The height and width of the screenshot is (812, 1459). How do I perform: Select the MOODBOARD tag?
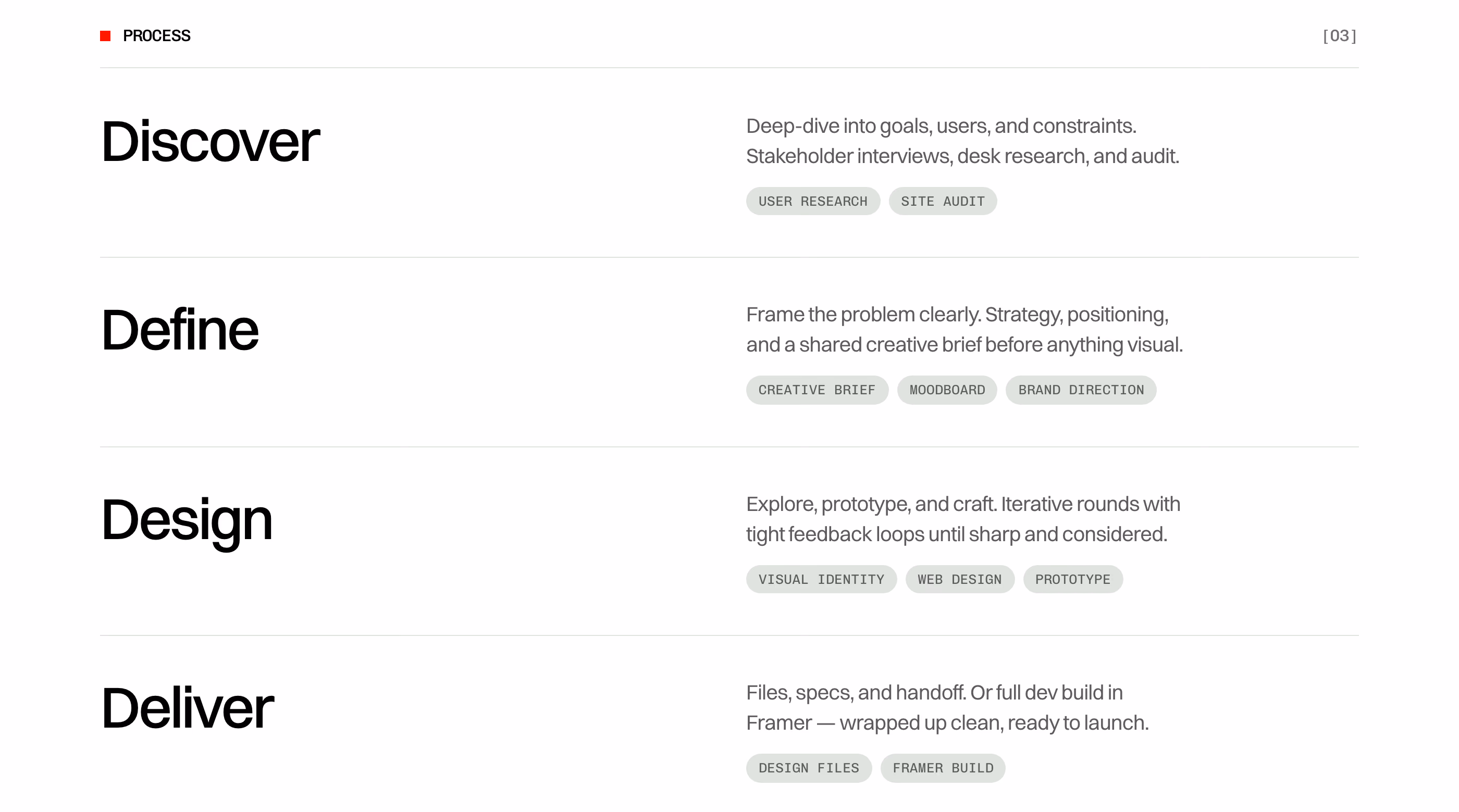(x=947, y=390)
